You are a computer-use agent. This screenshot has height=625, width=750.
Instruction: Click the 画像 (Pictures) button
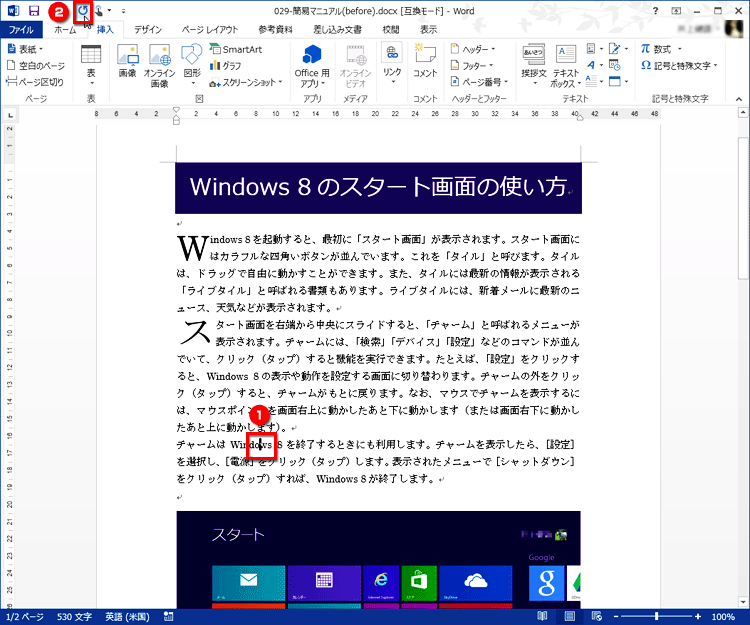click(x=128, y=61)
